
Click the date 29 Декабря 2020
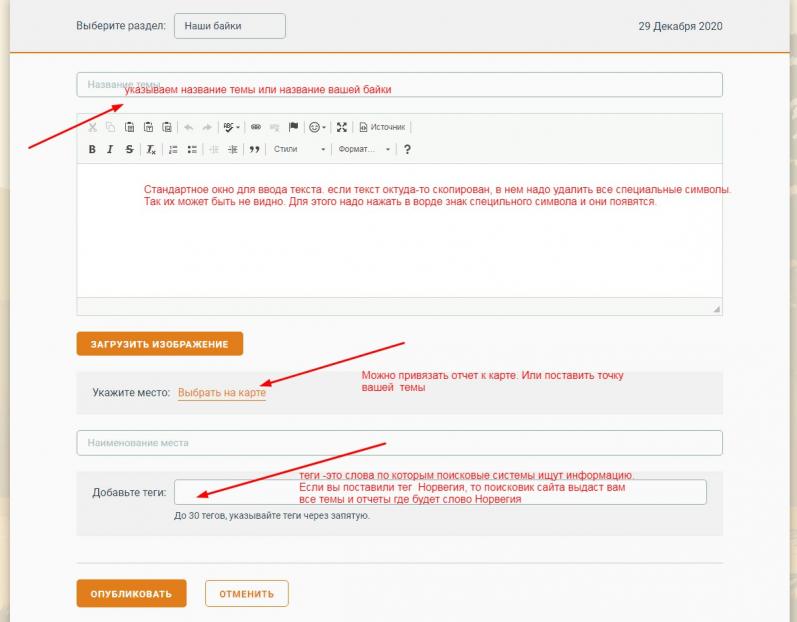click(x=680, y=26)
